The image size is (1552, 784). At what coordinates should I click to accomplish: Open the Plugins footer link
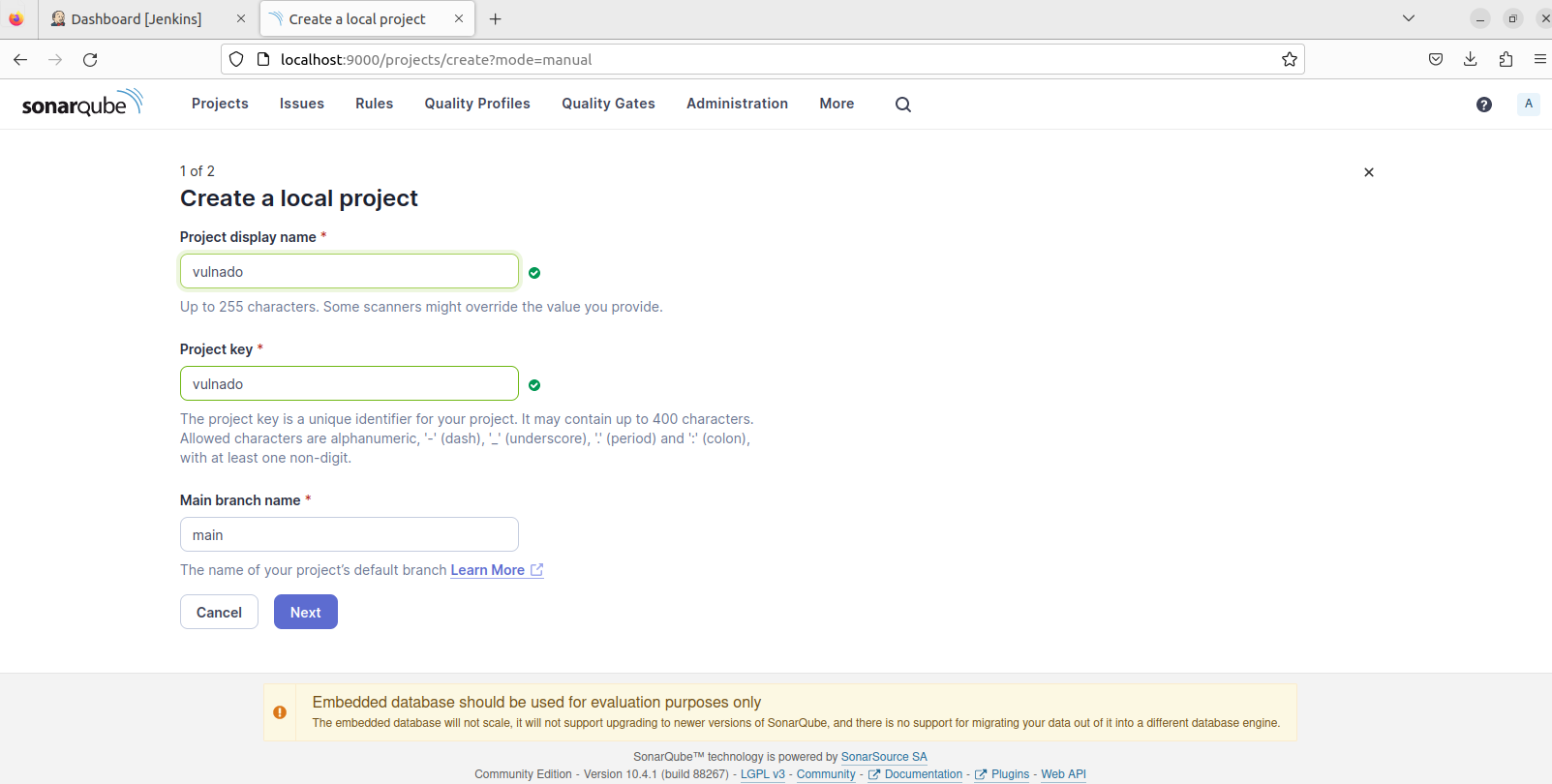(1002, 774)
